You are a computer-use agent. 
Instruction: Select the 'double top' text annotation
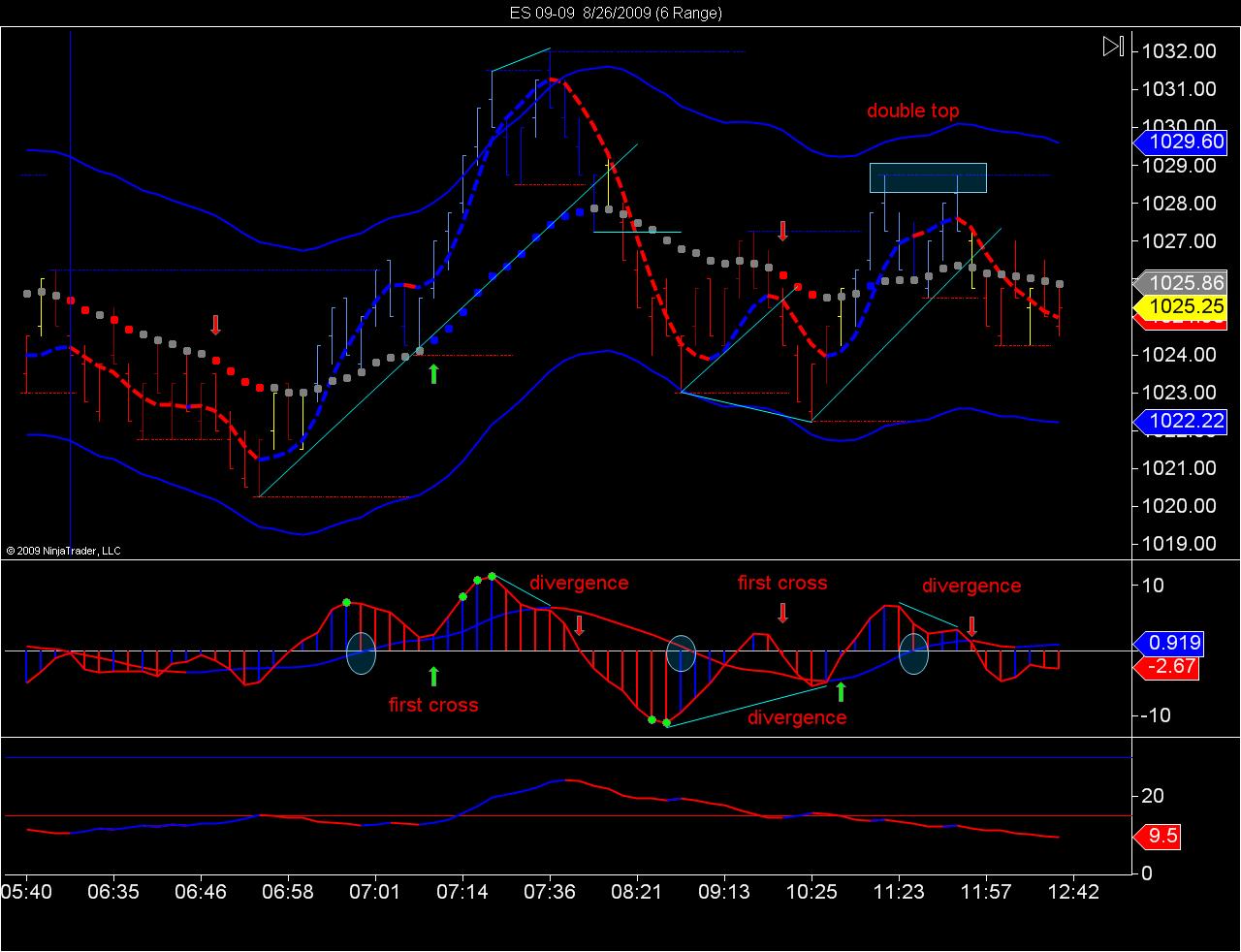[x=912, y=111]
